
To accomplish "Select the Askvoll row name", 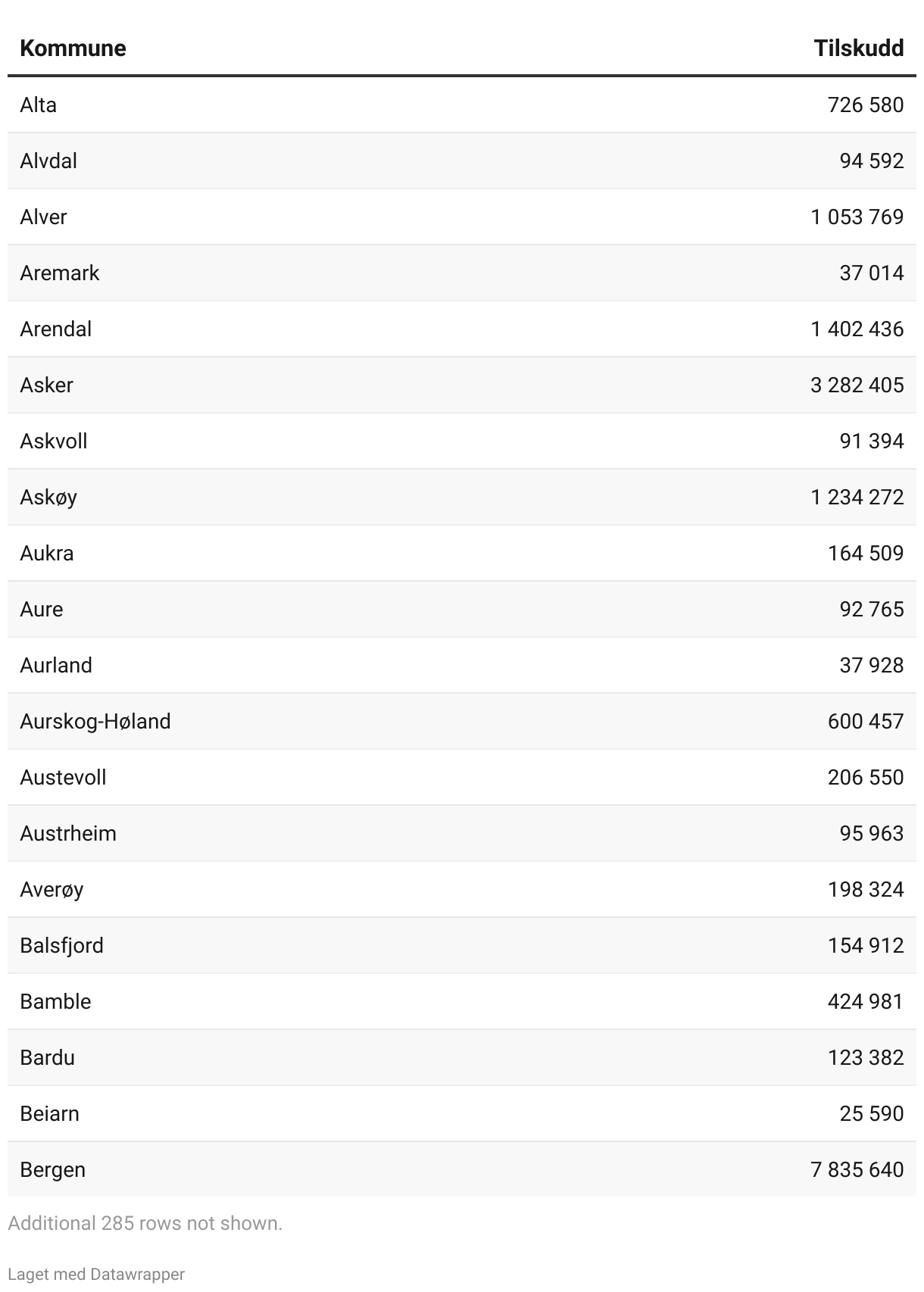I will tap(54, 441).
